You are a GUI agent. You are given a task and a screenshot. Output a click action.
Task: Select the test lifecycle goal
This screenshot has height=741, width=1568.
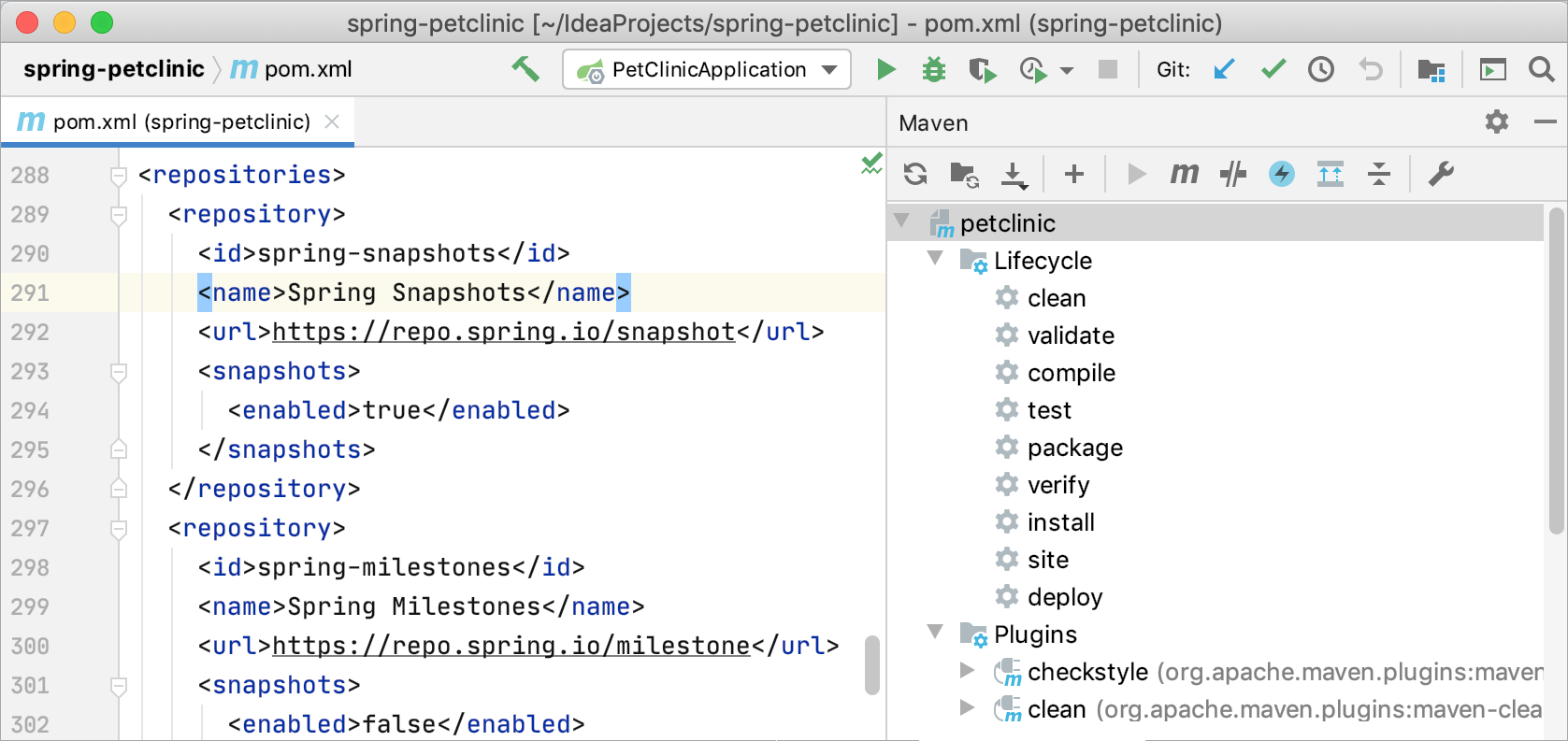coord(1049,410)
